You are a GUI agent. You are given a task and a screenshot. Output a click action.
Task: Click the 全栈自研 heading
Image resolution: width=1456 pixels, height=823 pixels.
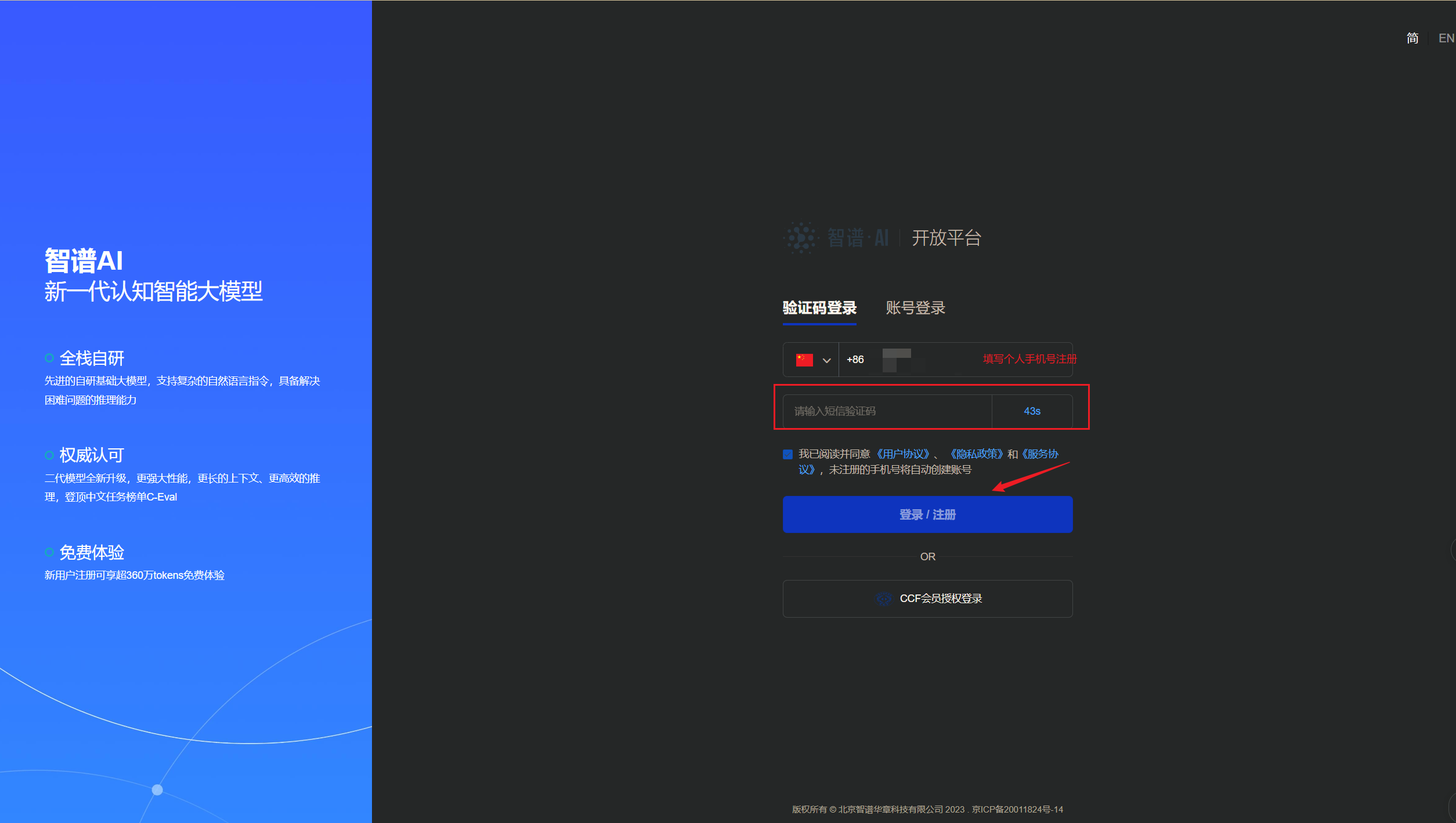[x=92, y=358]
